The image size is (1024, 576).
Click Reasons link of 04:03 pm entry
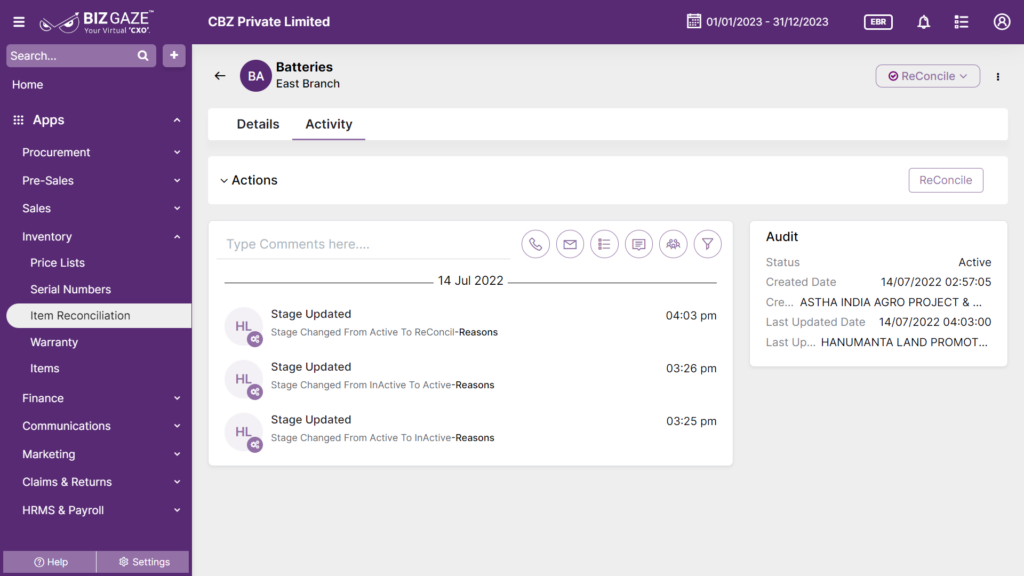(478, 332)
